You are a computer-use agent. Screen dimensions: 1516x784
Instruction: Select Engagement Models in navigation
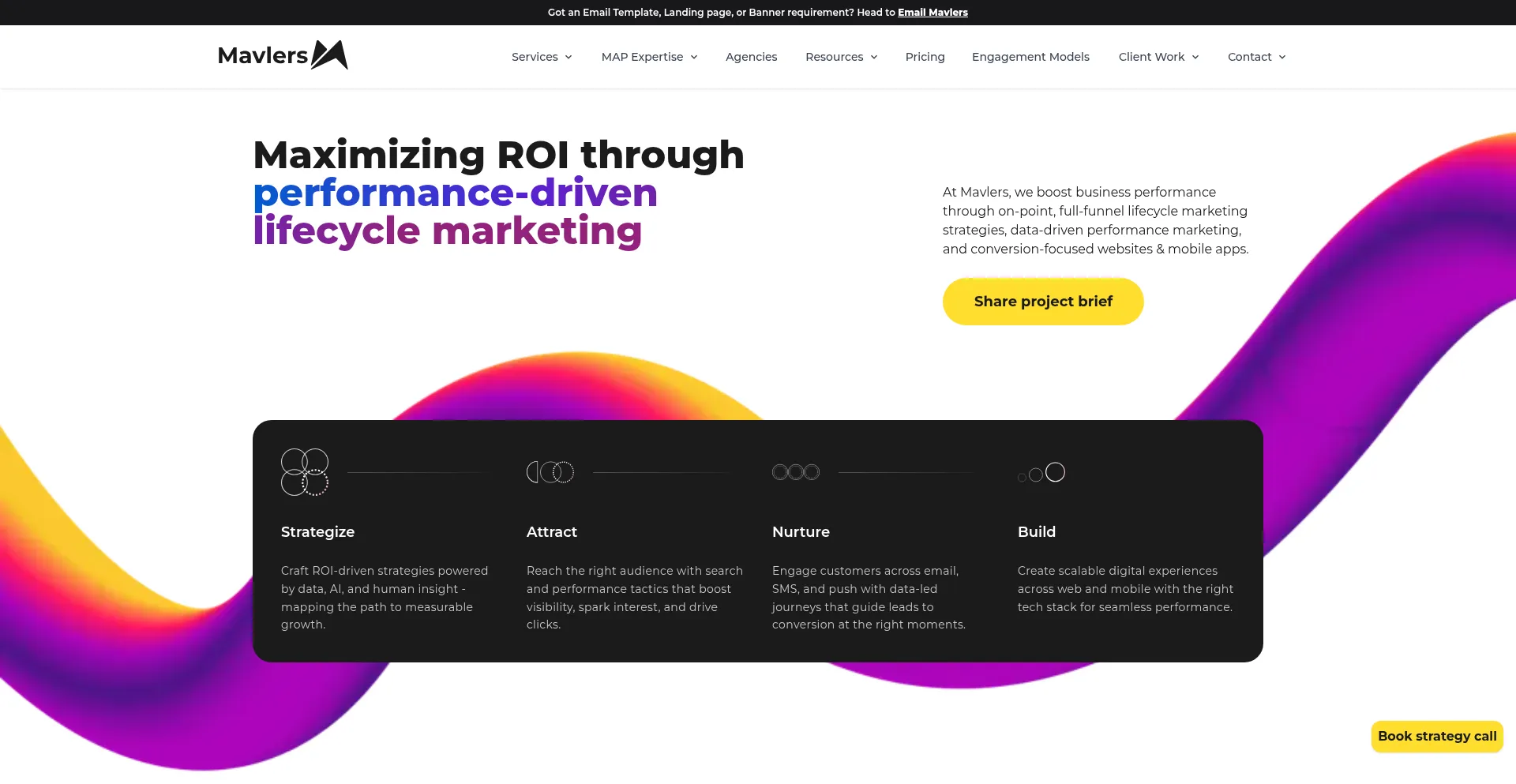click(x=1030, y=57)
